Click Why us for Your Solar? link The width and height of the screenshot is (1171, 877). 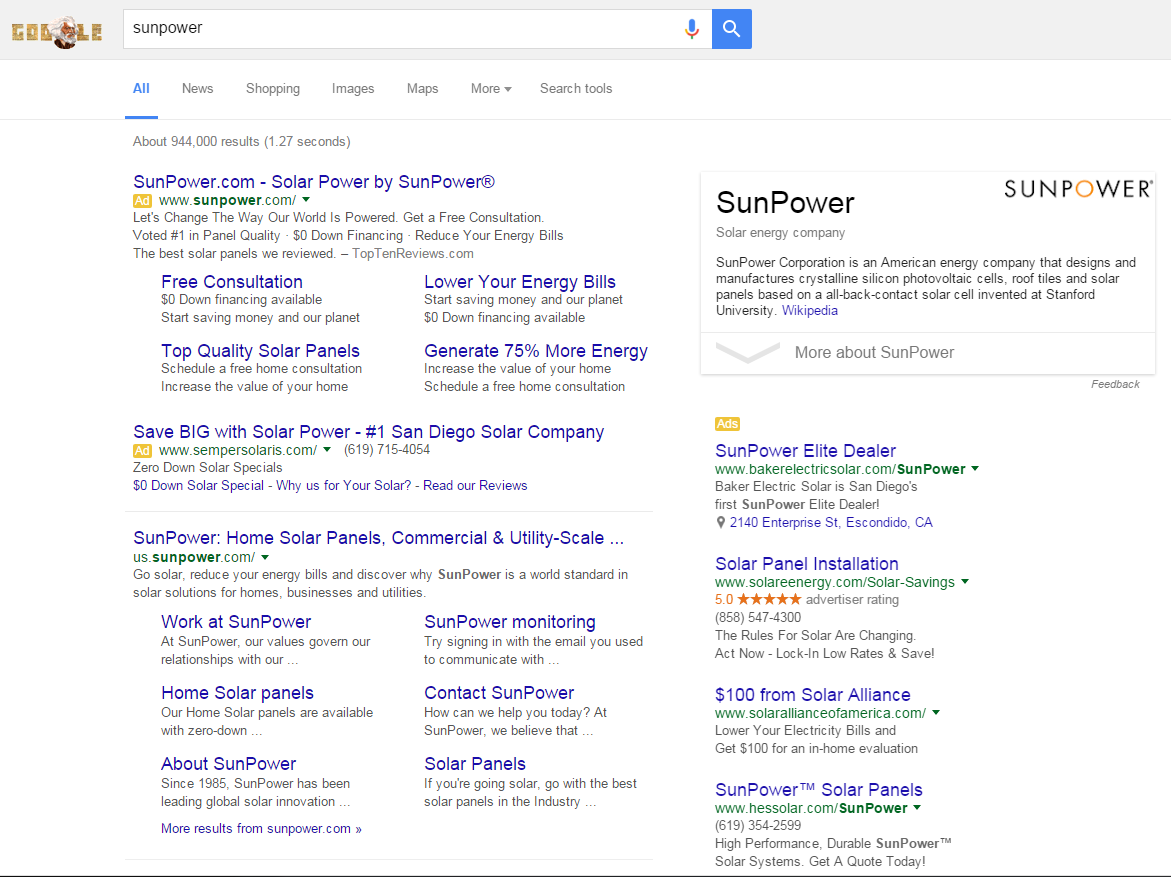click(344, 486)
